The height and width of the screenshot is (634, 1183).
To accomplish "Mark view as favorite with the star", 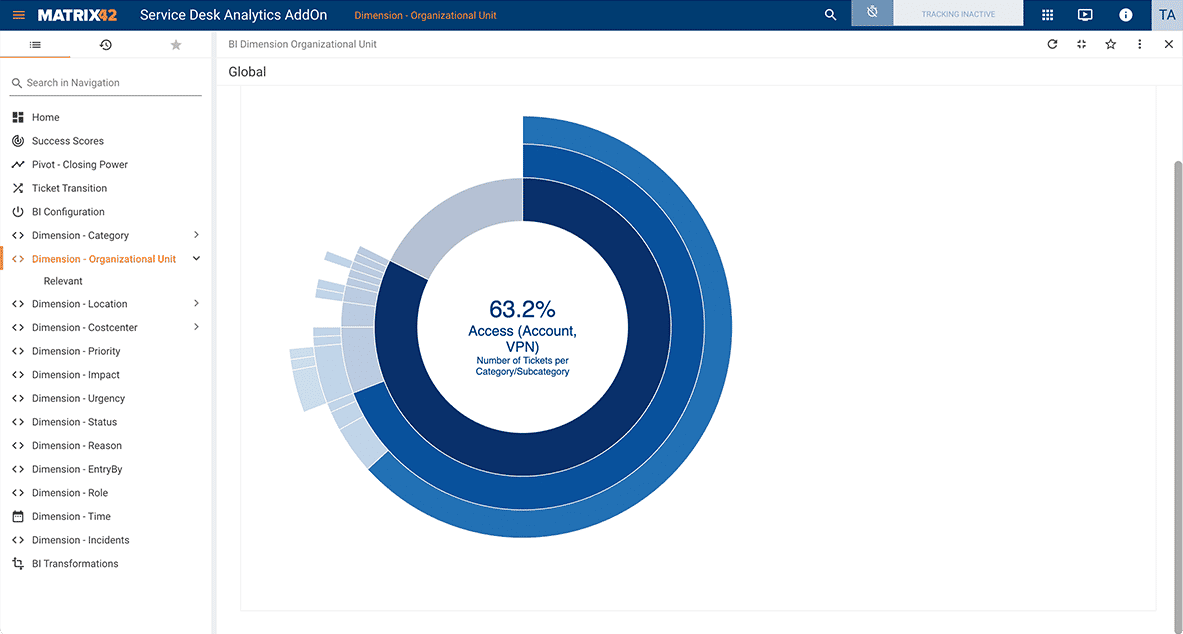I will tap(1110, 44).
